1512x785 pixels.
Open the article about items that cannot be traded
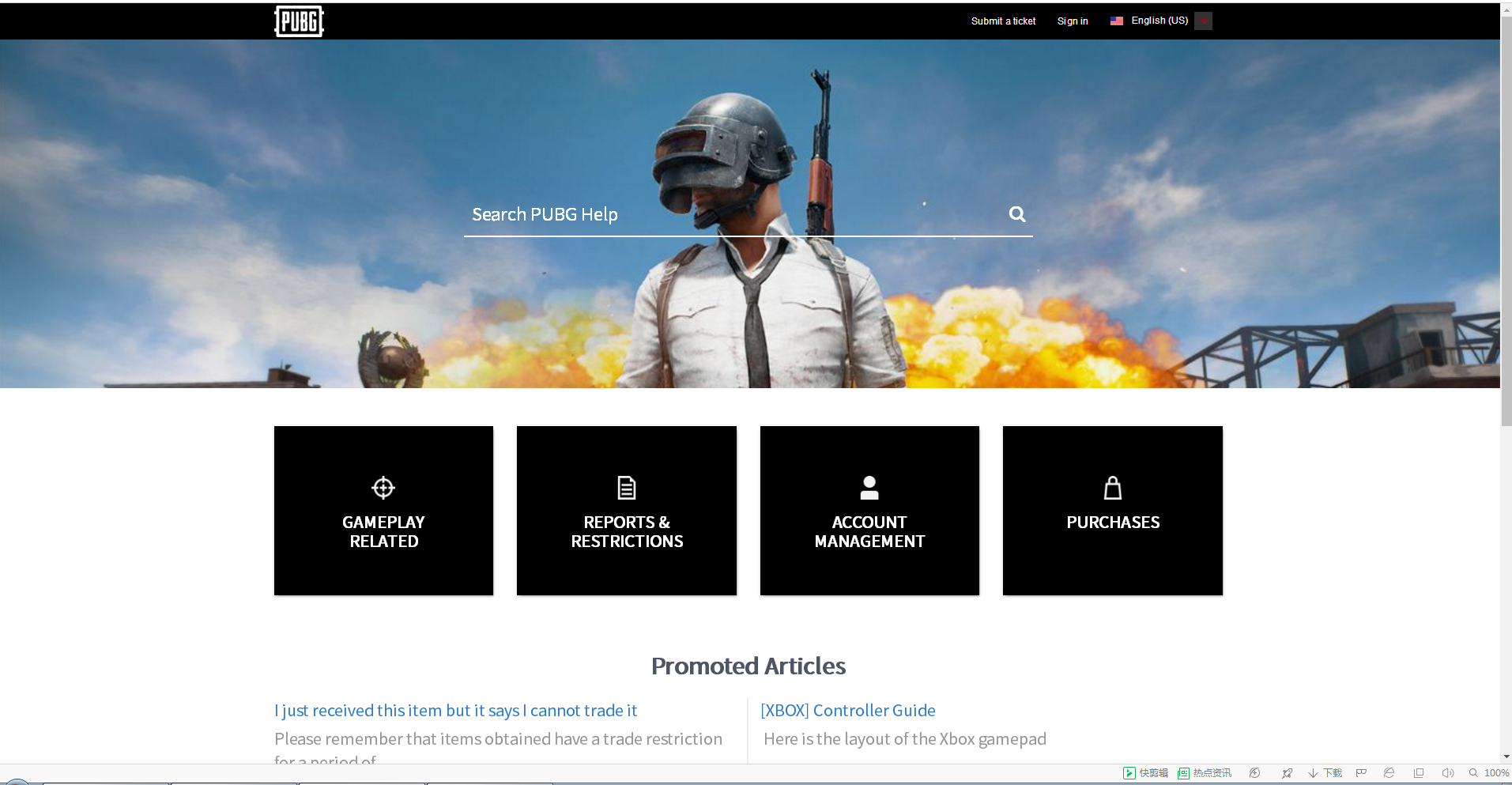pos(455,711)
